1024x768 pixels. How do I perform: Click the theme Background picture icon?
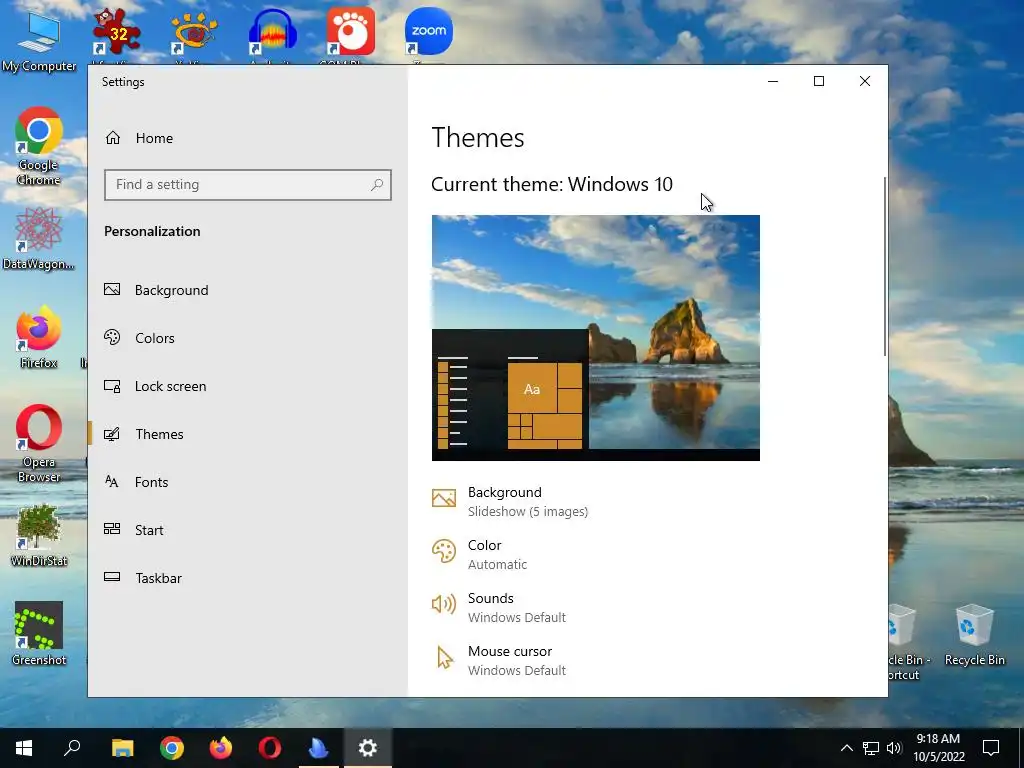[444, 498]
